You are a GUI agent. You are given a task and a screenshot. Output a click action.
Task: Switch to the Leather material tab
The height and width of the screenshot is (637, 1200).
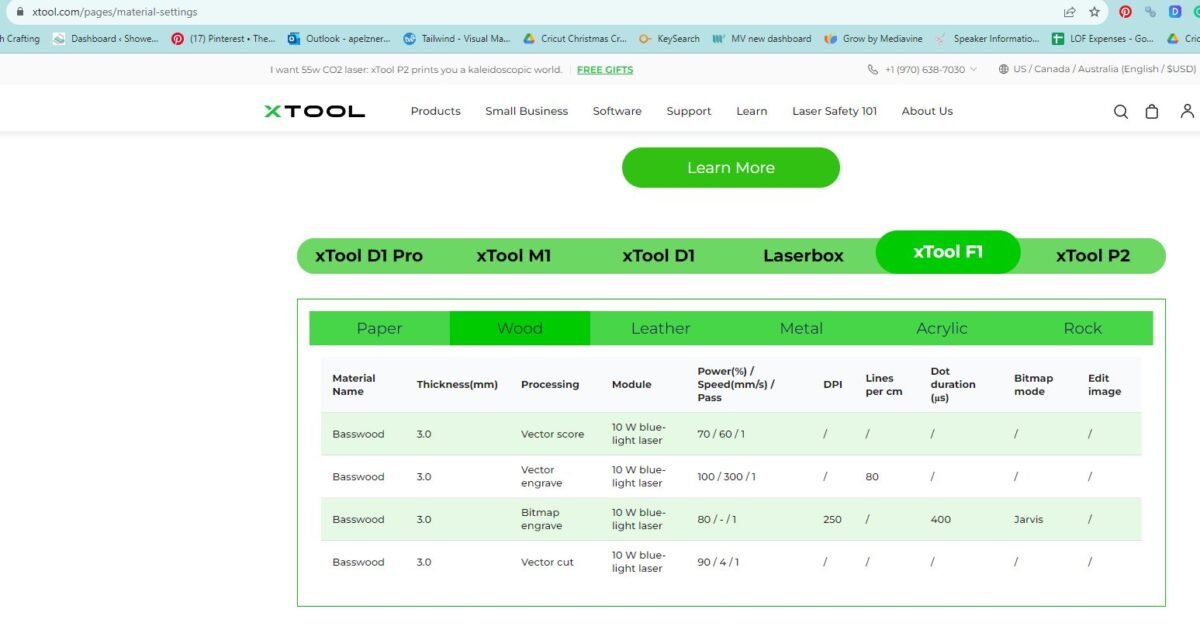[660, 328]
